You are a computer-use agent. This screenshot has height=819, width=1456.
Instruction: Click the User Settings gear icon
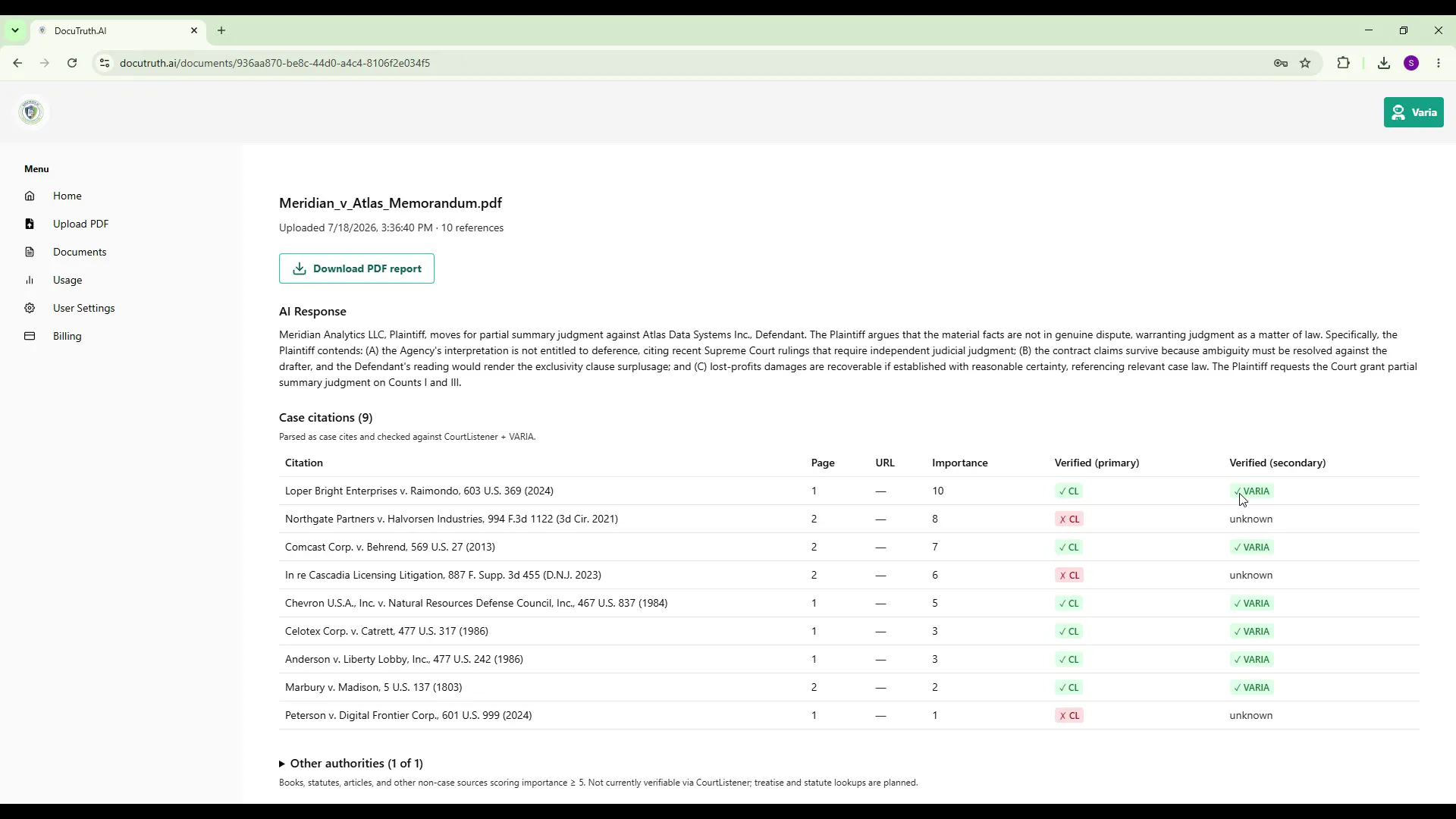tap(30, 308)
